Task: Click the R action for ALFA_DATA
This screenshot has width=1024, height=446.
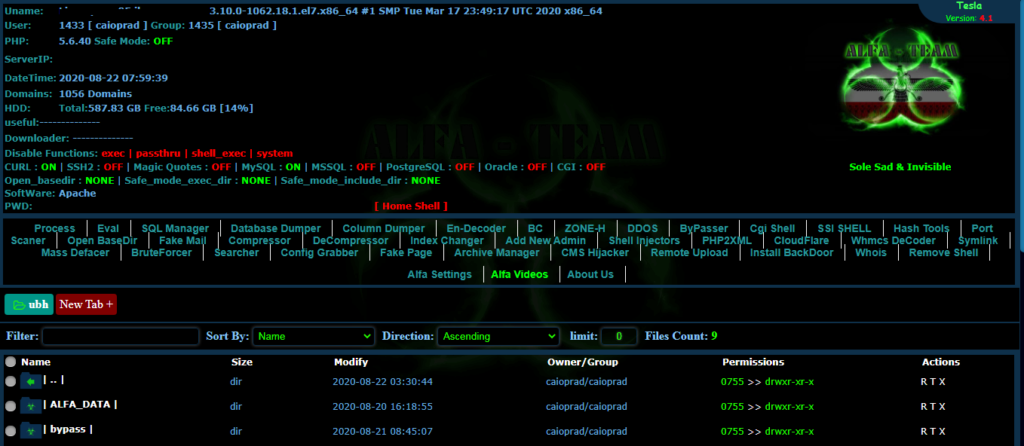Action: click(x=924, y=406)
